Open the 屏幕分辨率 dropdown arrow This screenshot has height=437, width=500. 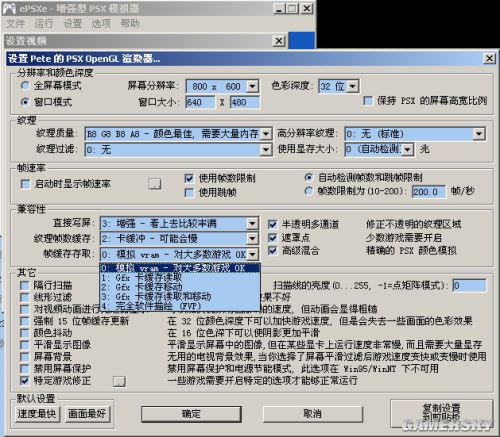point(253,87)
